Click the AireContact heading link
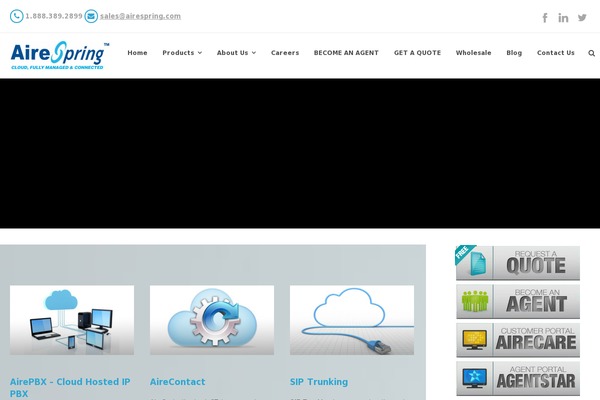The image size is (600, 400). pos(178,382)
